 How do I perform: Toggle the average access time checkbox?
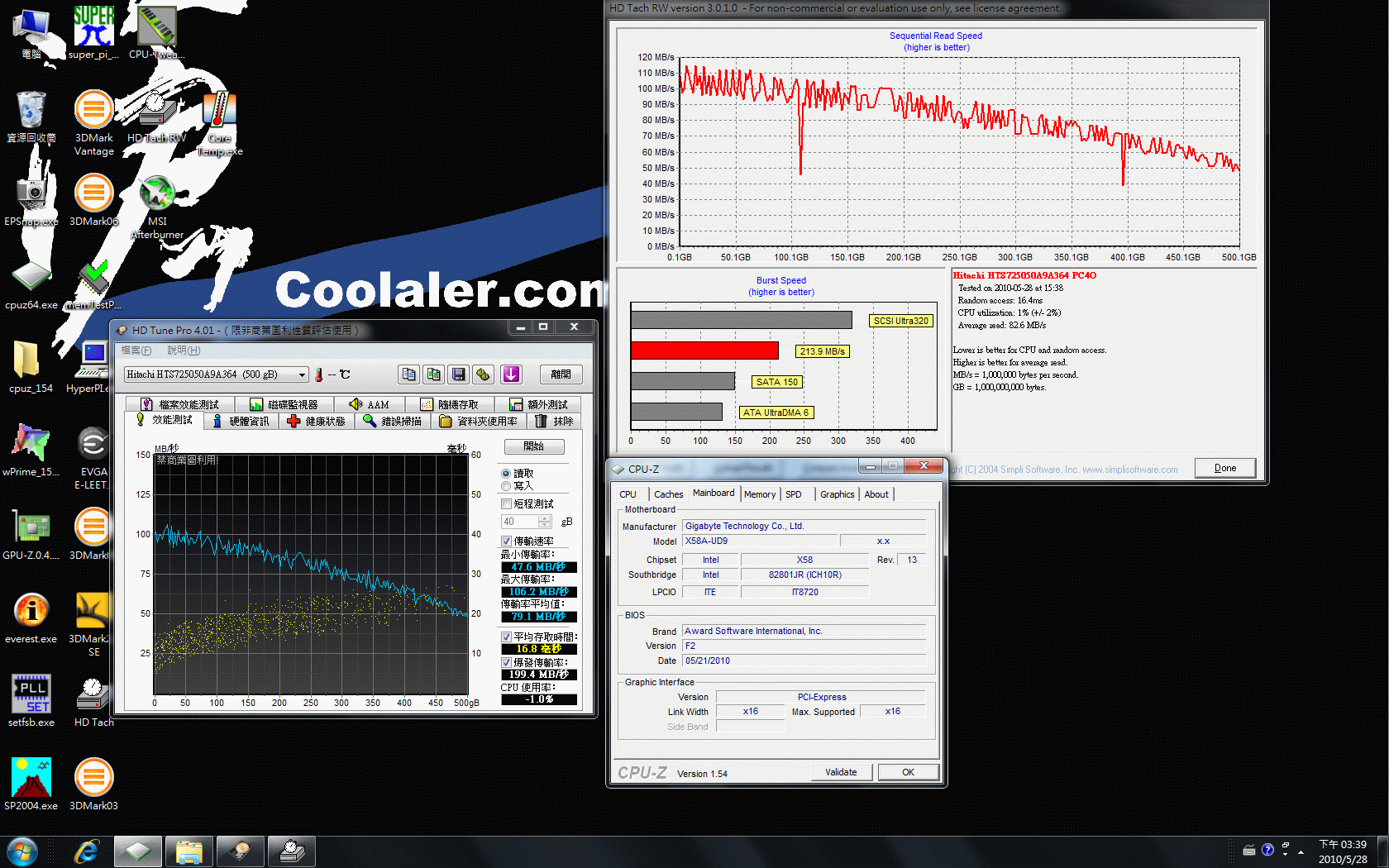click(x=507, y=637)
